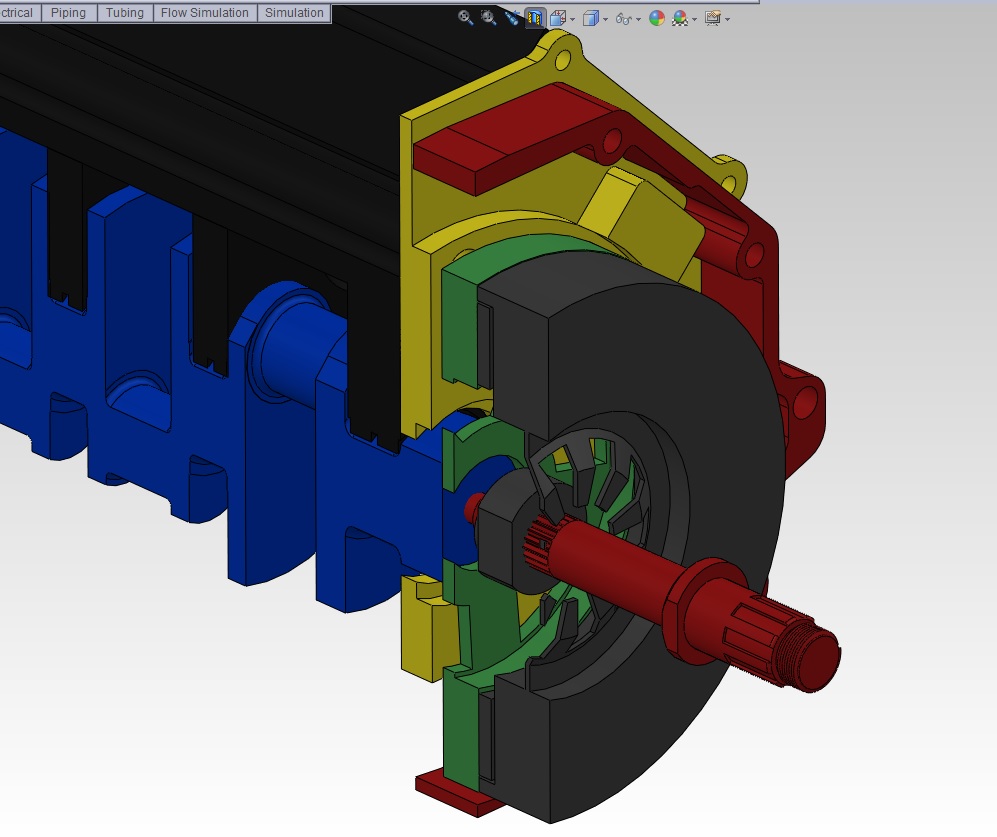Open Edit Appearance color ball

(x=657, y=18)
